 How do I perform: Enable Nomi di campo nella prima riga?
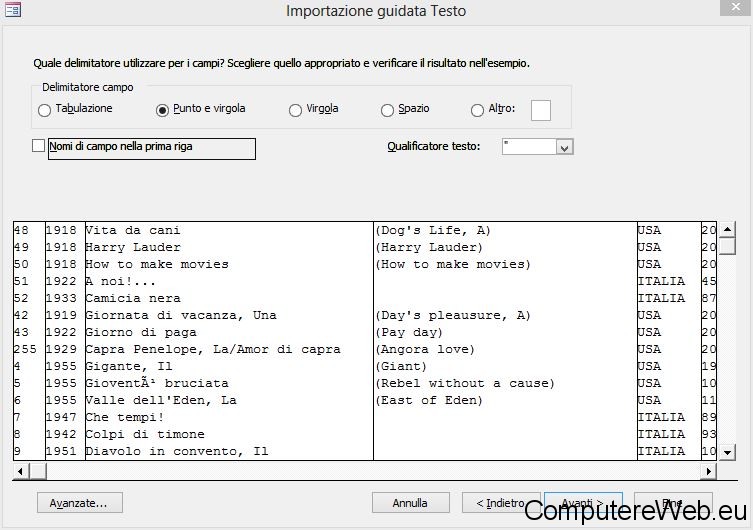pyautogui.click(x=38, y=145)
